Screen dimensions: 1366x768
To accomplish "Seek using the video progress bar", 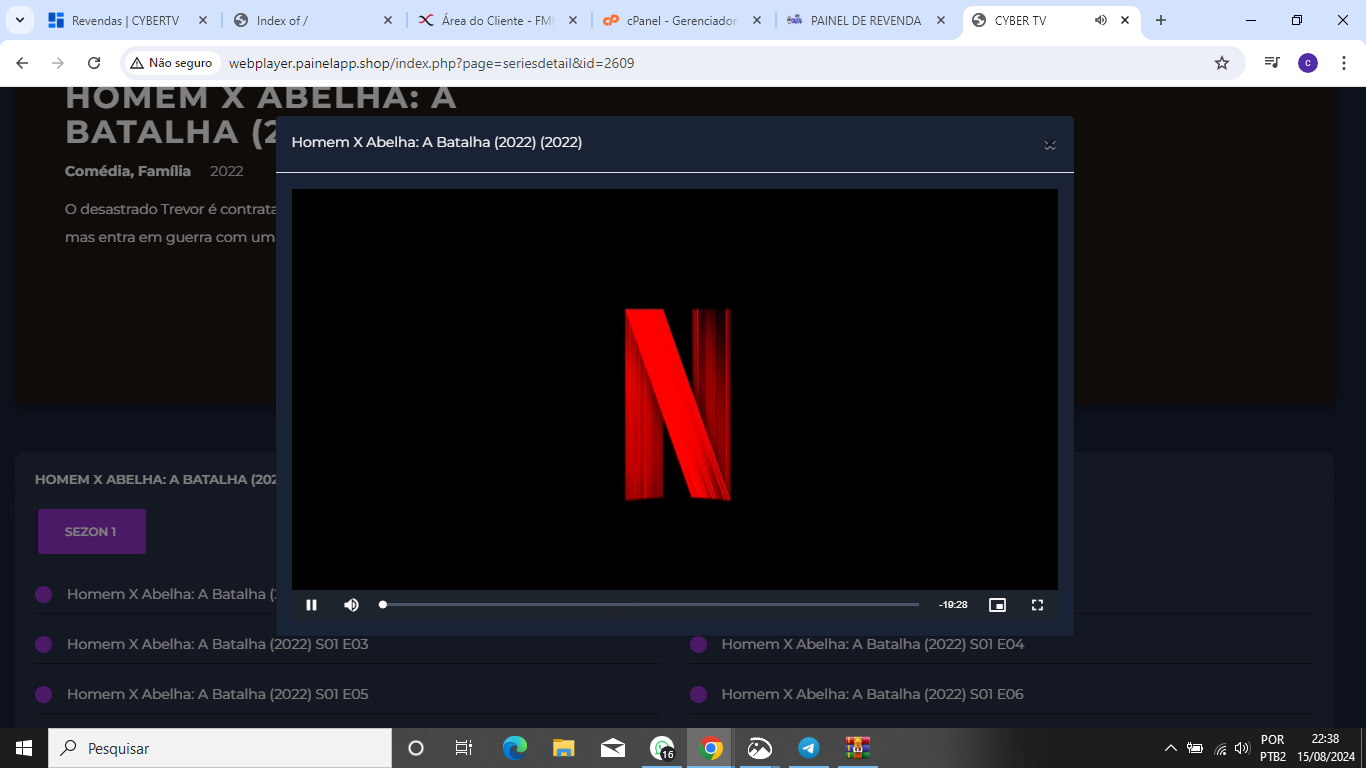I will 650,604.
